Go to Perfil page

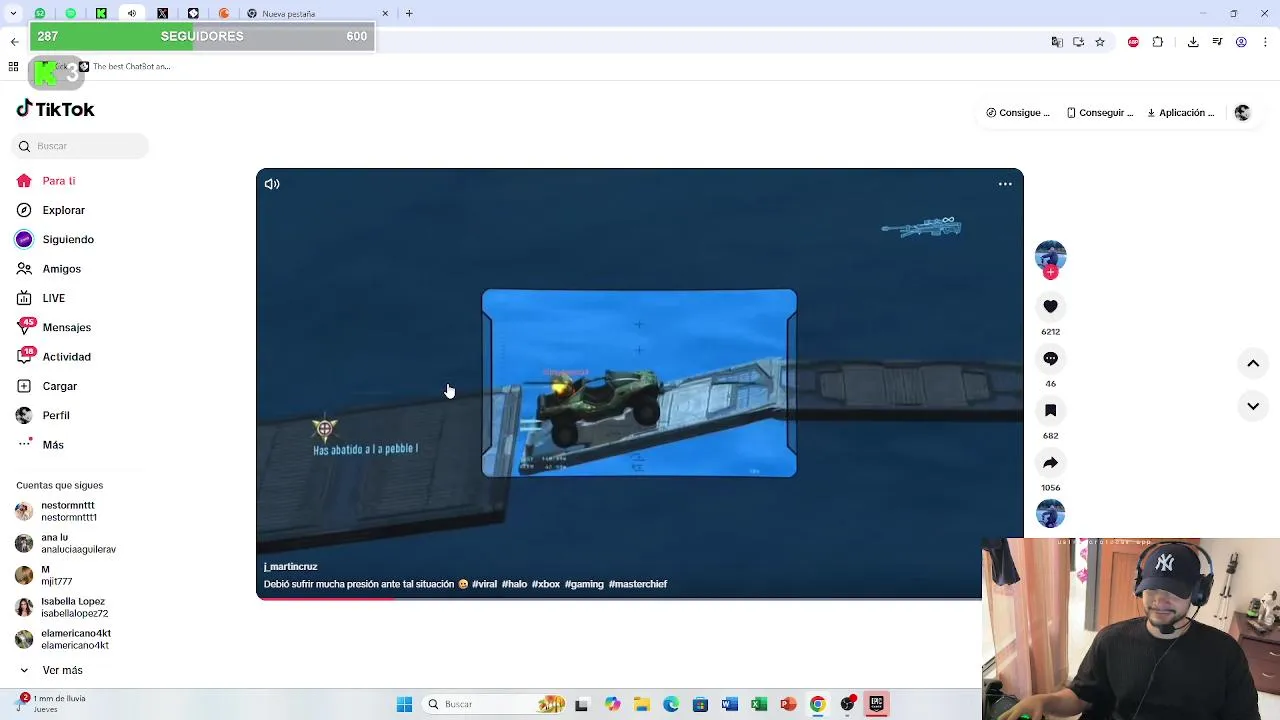coord(43,415)
